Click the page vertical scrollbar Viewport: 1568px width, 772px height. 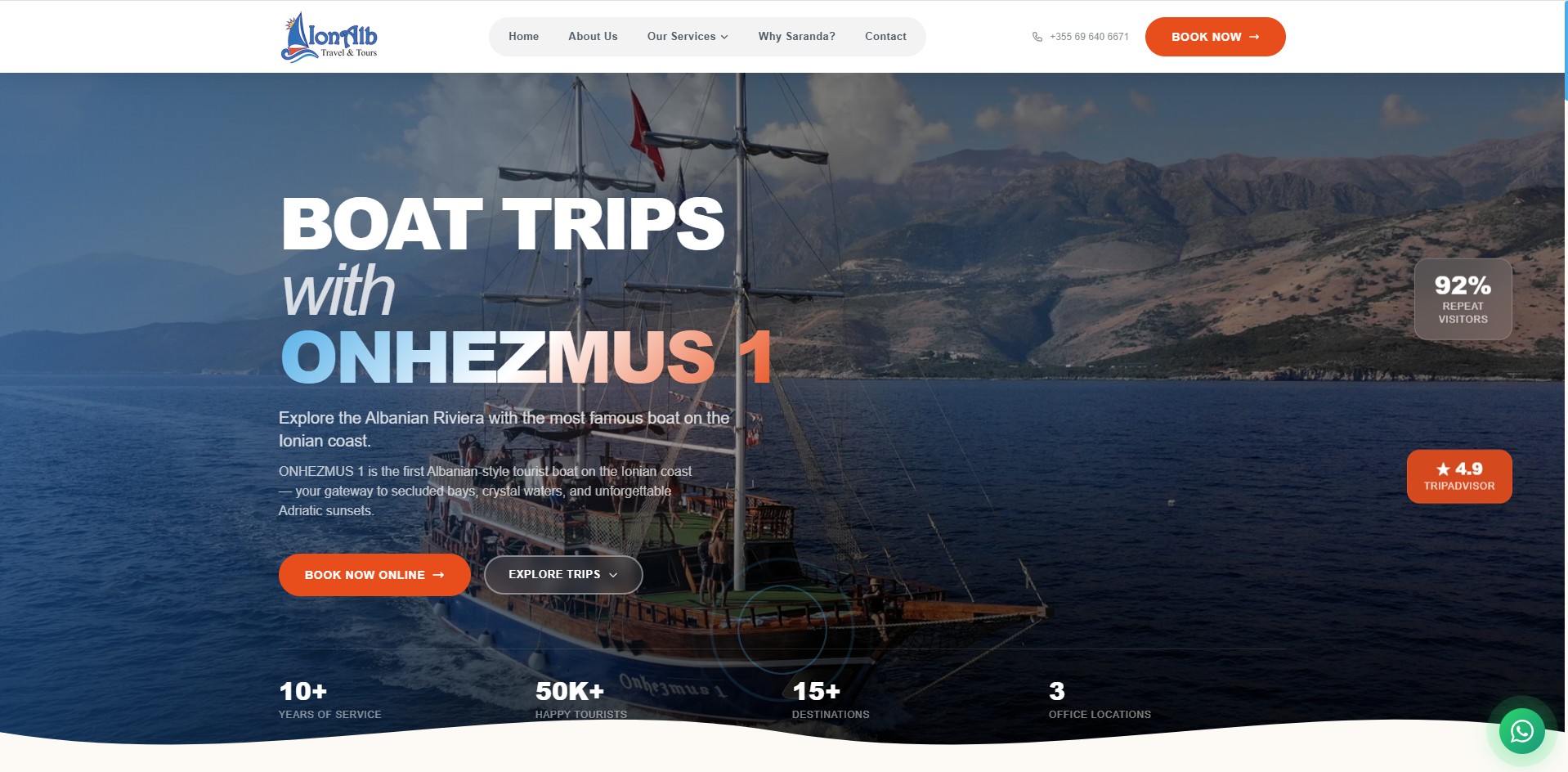pos(1565,386)
